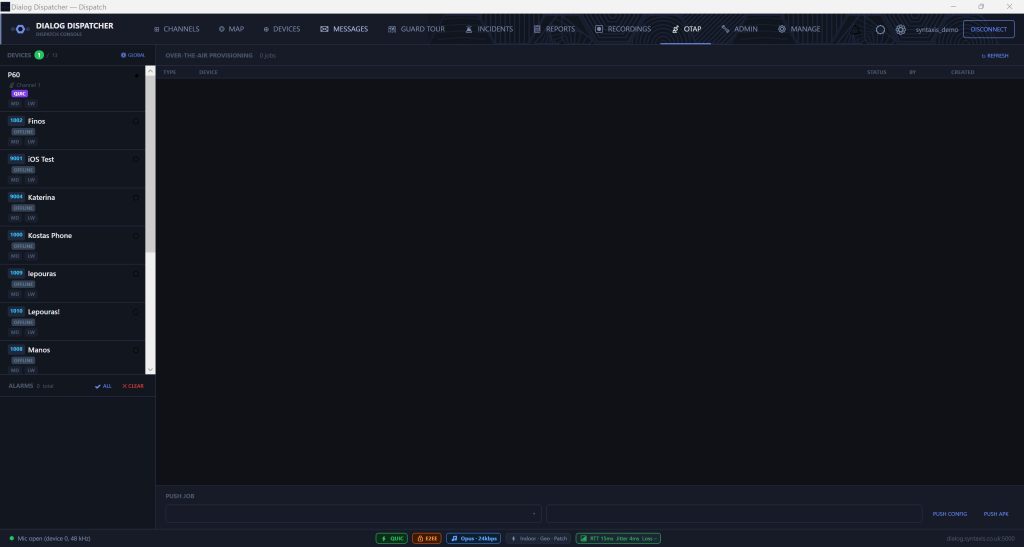Click the Indoor Geo Patch status badge
This screenshot has width=1024, height=547.
tap(538, 539)
